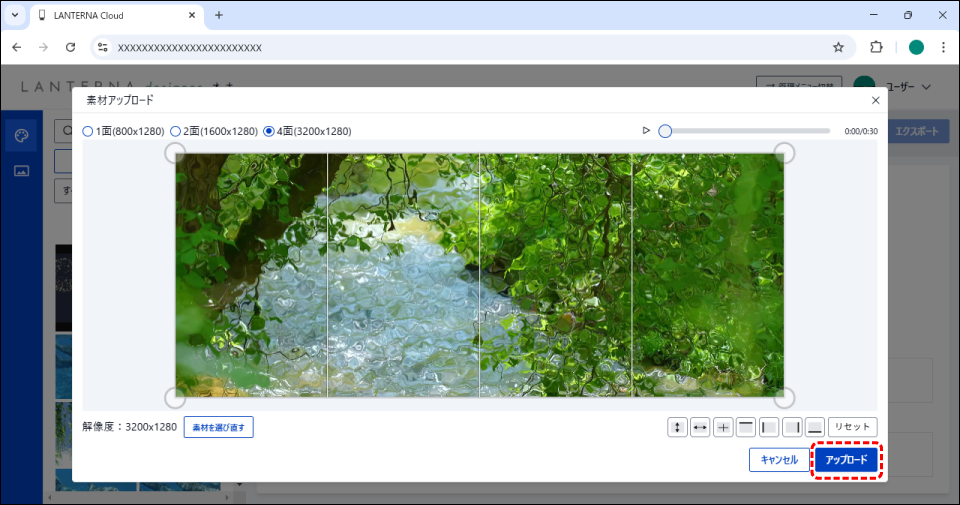Viewport: 960px width, 505px height.
Task: Select the 2面(1600x1280) radio option
Action: click(x=175, y=131)
